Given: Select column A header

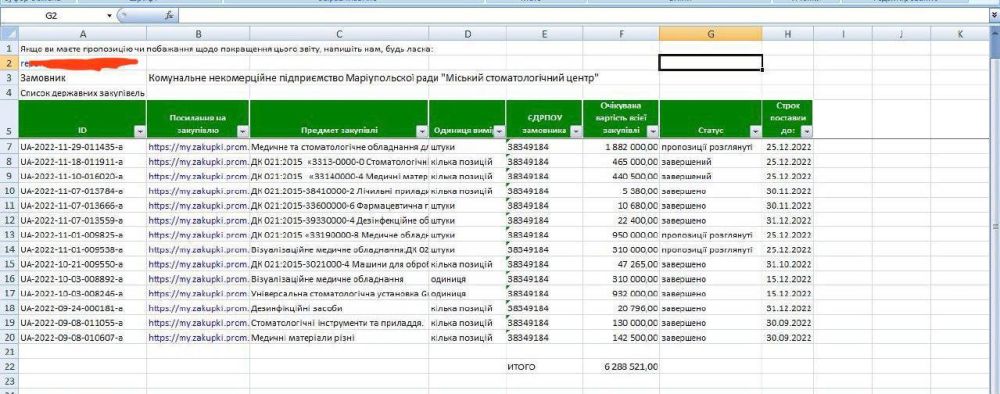Looking at the screenshot, I should [x=82, y=34].
